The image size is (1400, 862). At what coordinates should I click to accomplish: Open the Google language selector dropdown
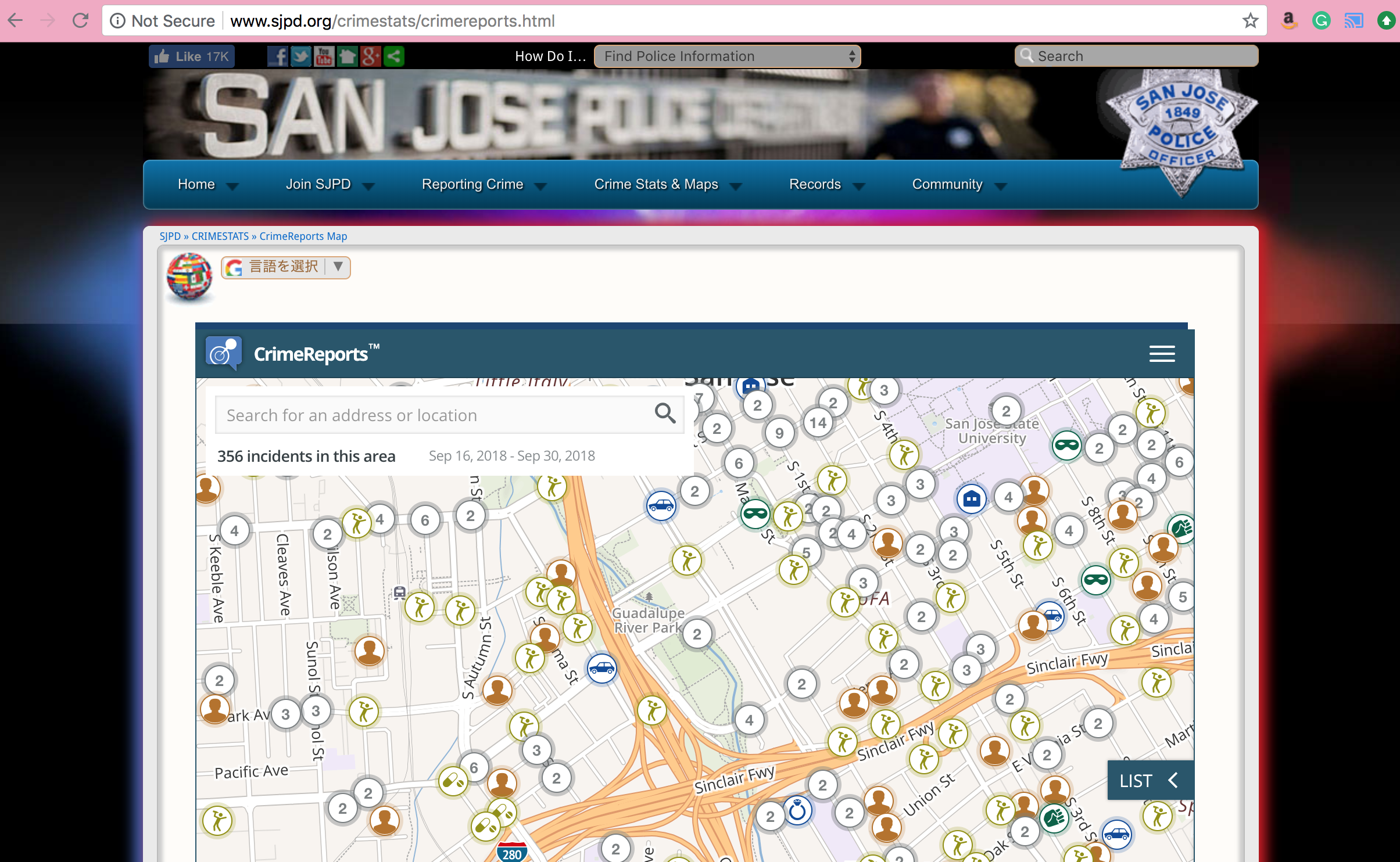pos(285,267)
